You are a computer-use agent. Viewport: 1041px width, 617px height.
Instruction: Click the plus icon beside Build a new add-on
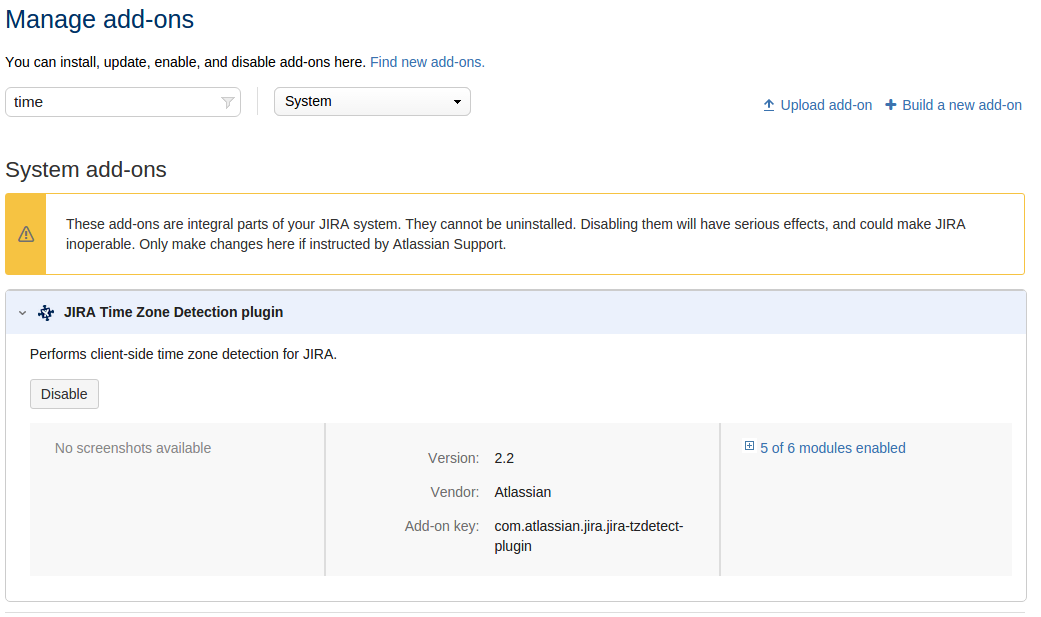(891, 105)
